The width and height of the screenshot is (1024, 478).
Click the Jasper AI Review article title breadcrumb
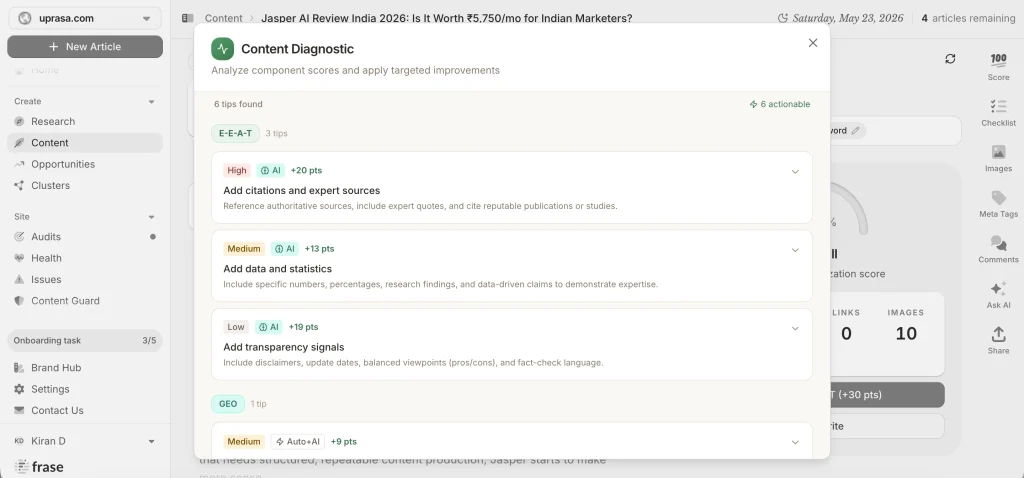click(x=447, y=18)
